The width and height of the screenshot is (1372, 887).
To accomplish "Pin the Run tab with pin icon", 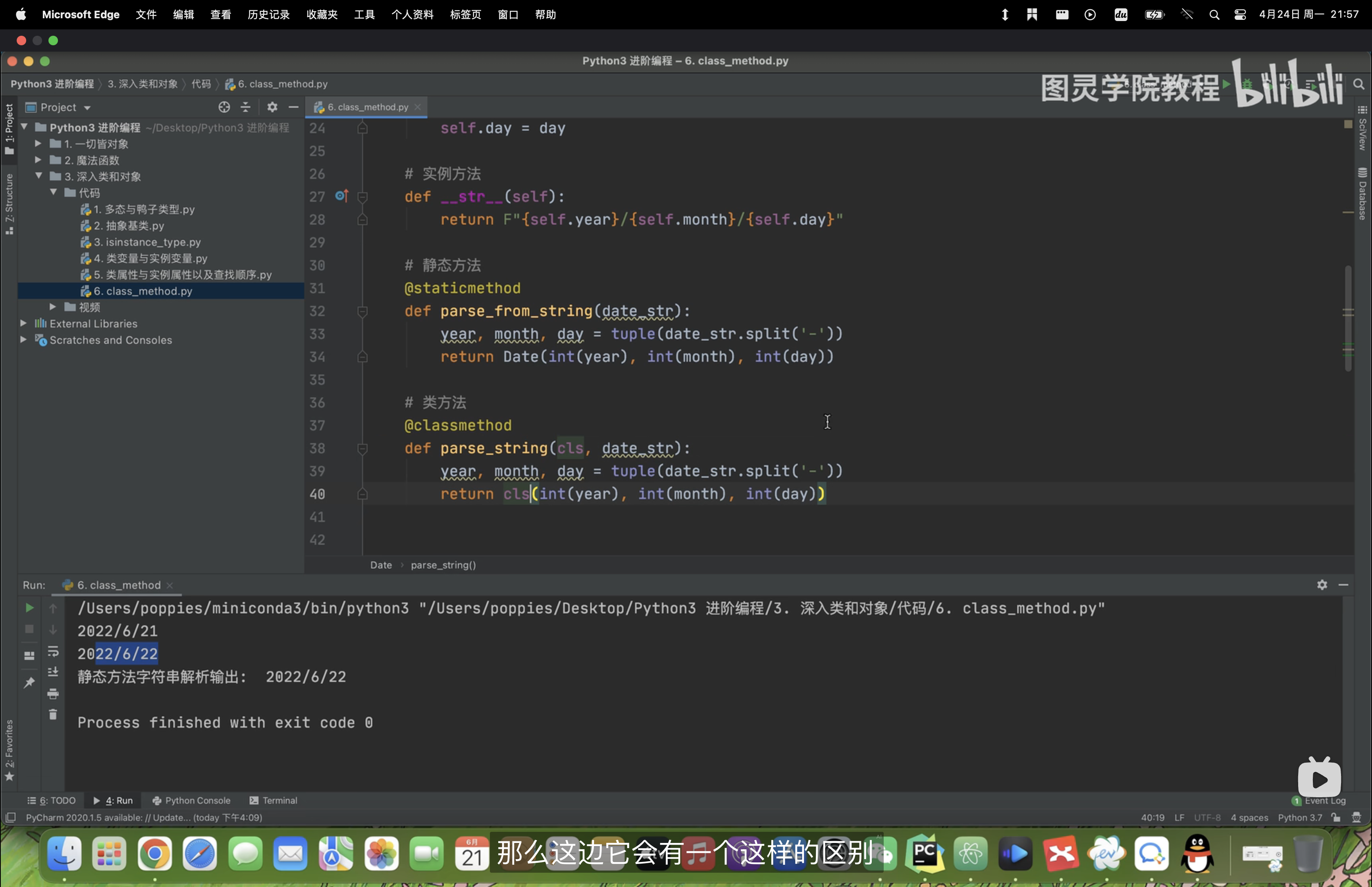I will pyautogui.click(x=29, y=683).
